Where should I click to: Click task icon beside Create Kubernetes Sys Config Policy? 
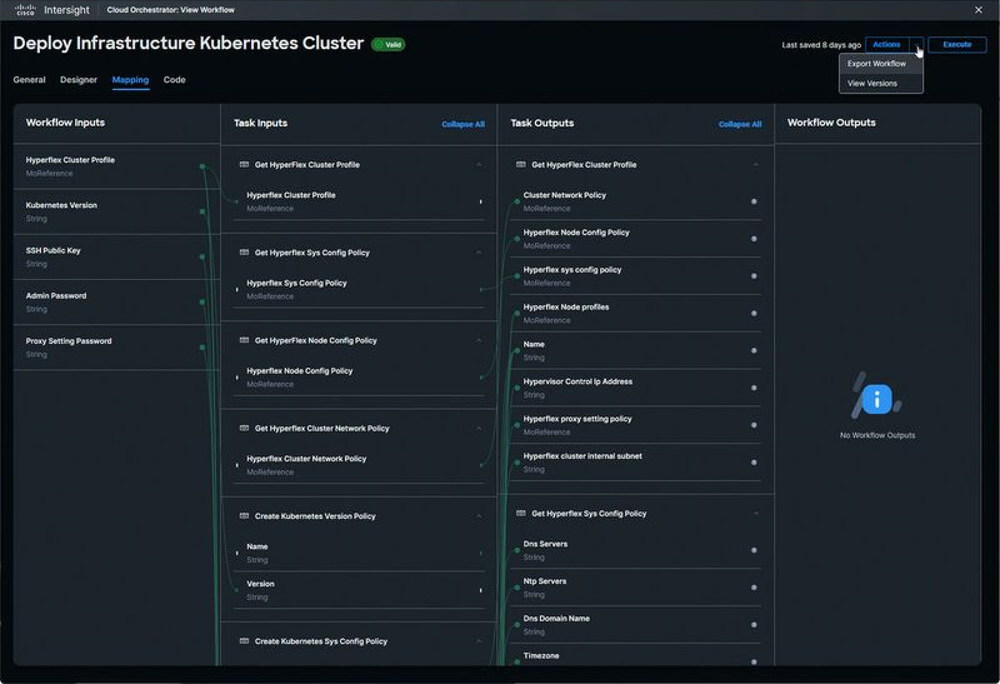(244, 641)
